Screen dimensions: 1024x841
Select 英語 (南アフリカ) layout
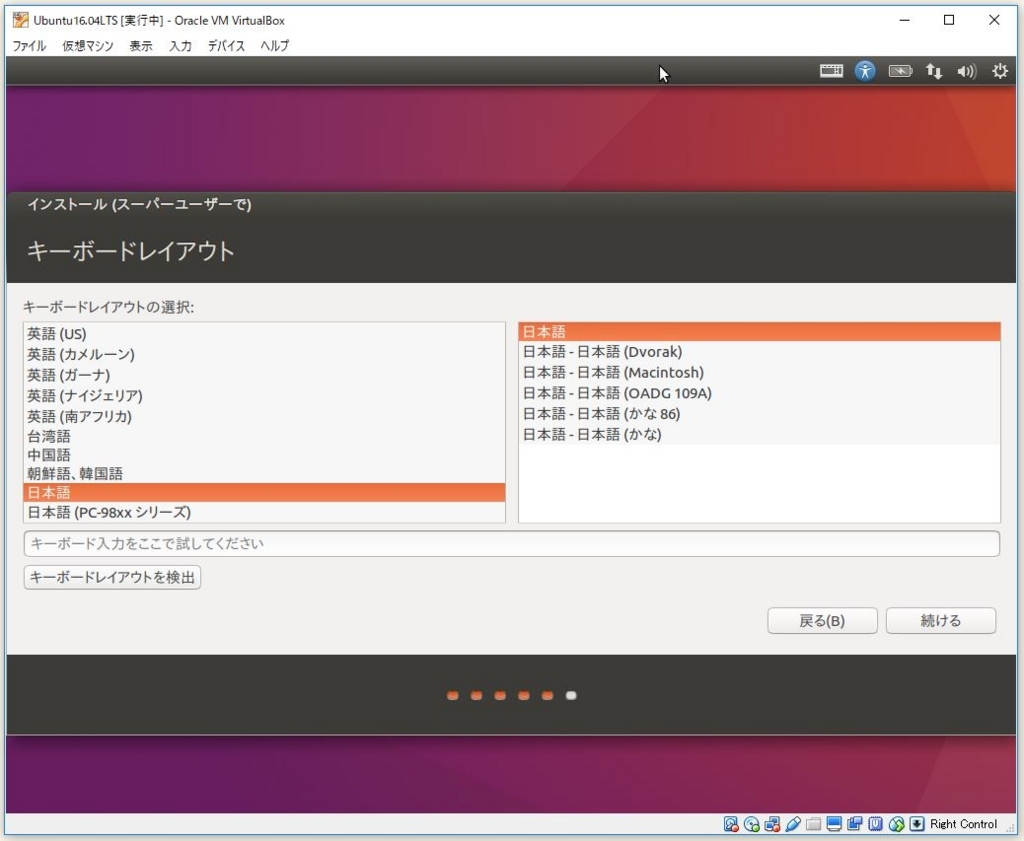click(264, 417)
